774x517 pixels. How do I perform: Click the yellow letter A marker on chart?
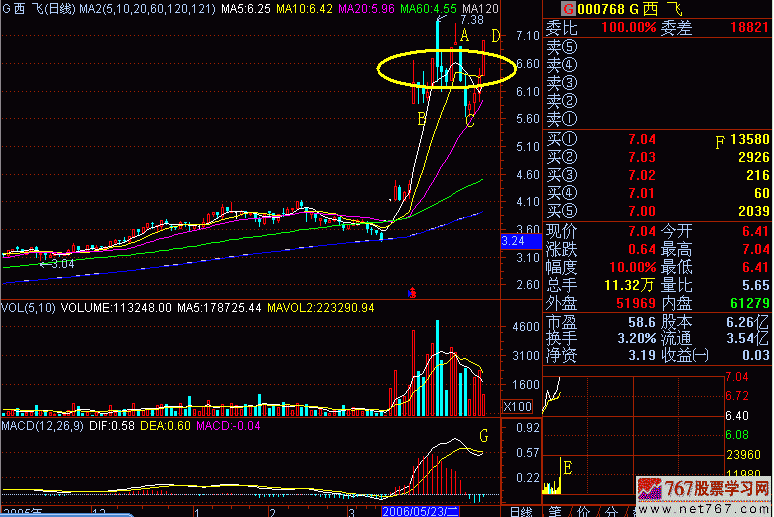click(x=464, y=36)
